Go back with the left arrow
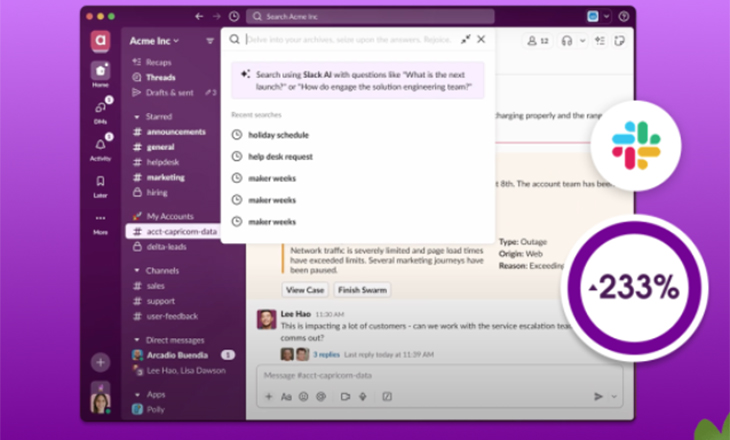The image size is (730, 440). (x=199, y=16)
